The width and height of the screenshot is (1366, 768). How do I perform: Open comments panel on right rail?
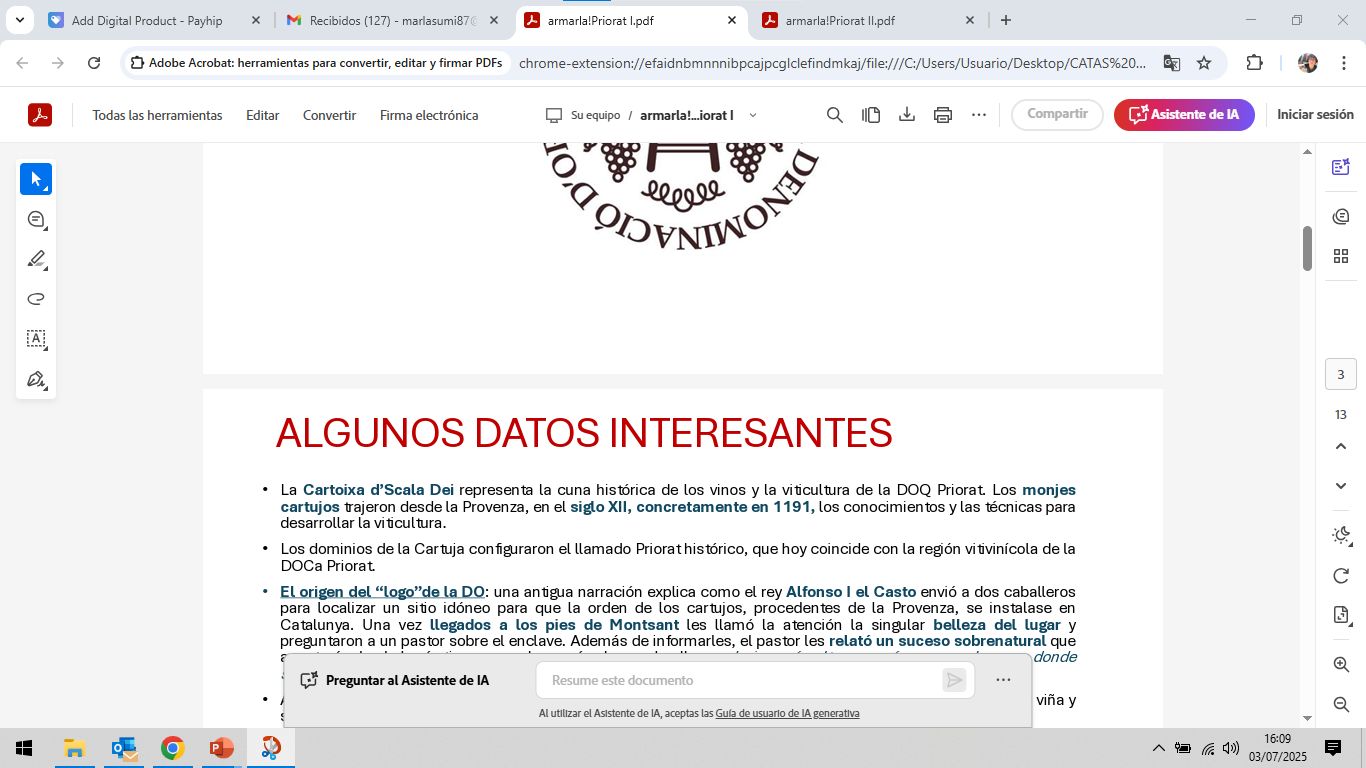[x=1341, y=216]
